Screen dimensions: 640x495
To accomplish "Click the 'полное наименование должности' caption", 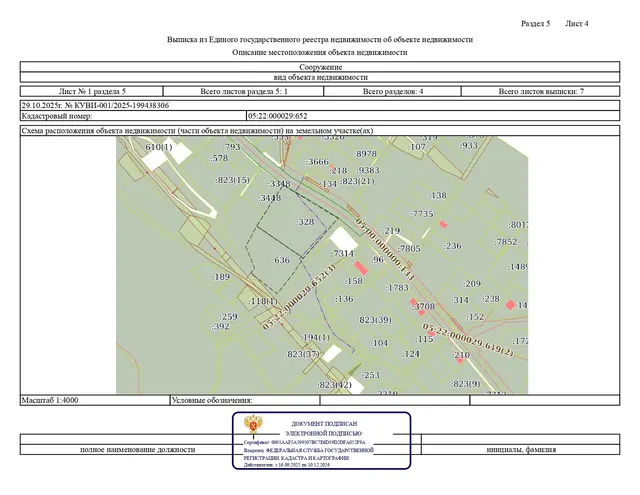I will point(138,450).
